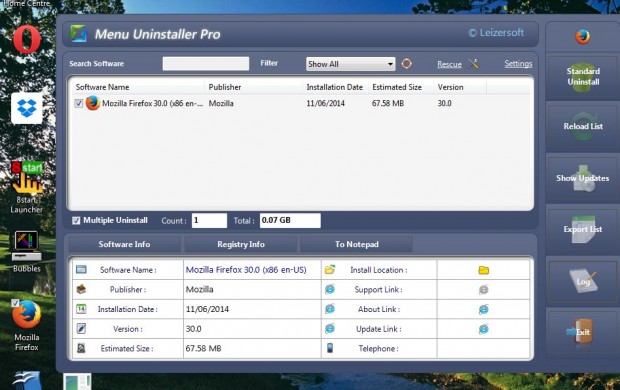Toggle the Multiple Uninstall checkbox
Viewport: 620px width, 390px height.
point(76,220)
